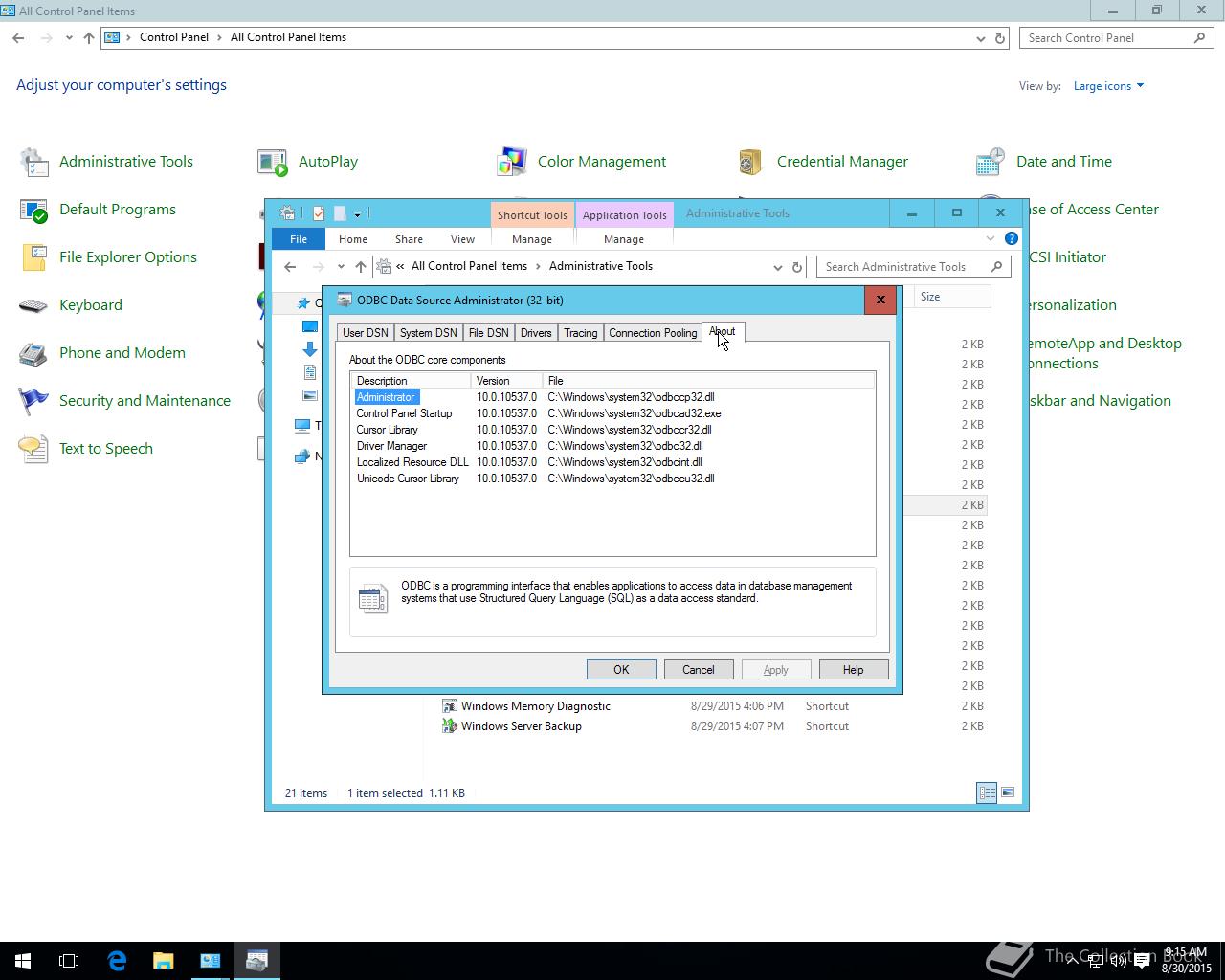Switch to the Tracing tab
Image resolution: width=1225 pixels, height=980 pixels.
580,333
